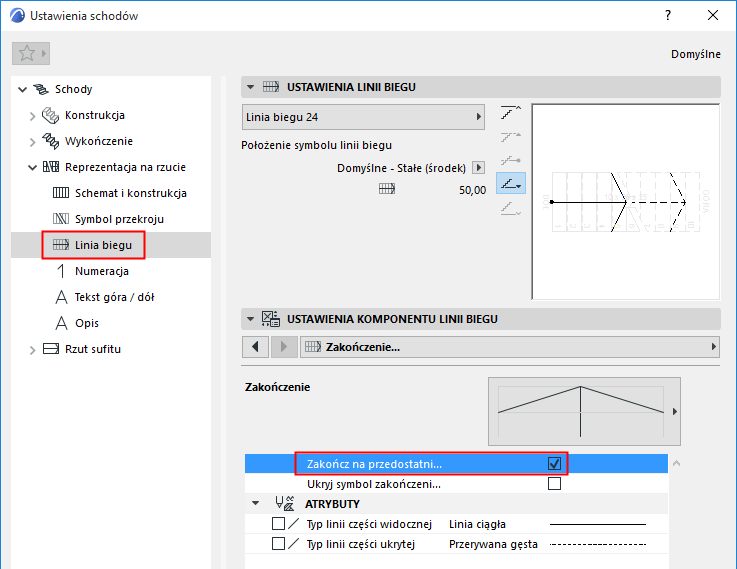Toggle Ukryj symbol zakończeni checkbox
Image resolution: width=737 pixels, height=569 pixels.
(x=555, y=483)
